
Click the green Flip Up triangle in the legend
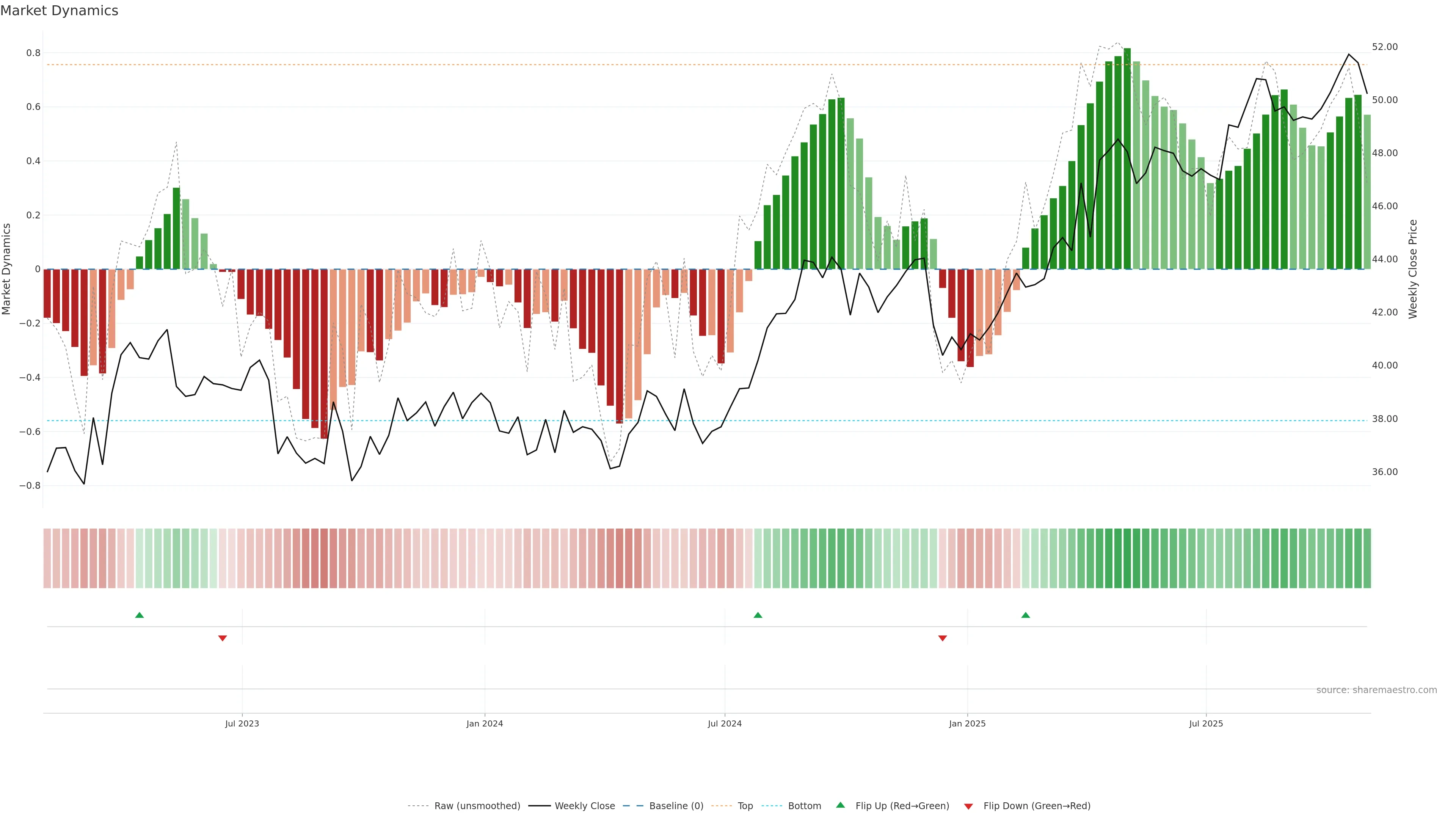(840, 805)
